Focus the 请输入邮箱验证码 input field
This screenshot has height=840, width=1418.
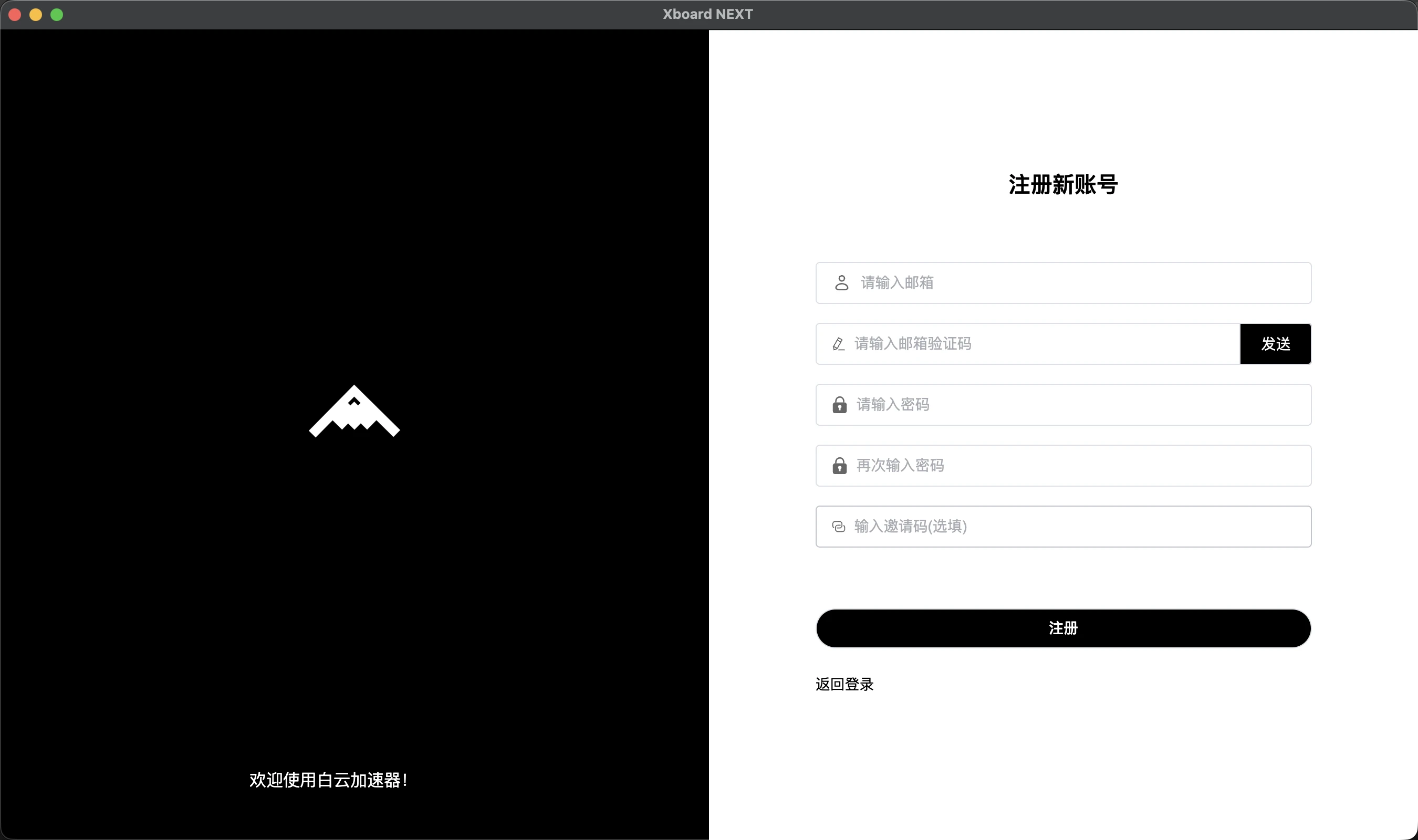(x=1041, y=343)
